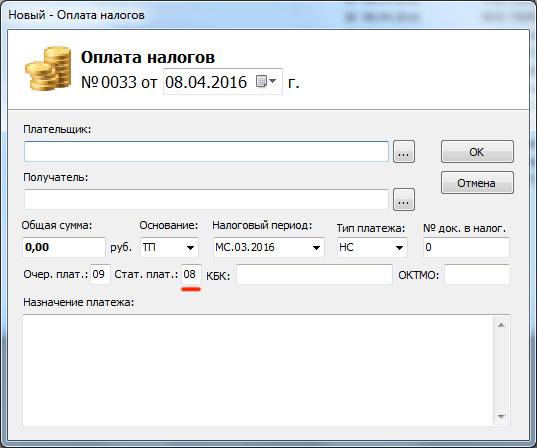Click the scroll-down arrow in the Назначение платежа box
This screenshot has width=537, height=448.
click(501, 416)
